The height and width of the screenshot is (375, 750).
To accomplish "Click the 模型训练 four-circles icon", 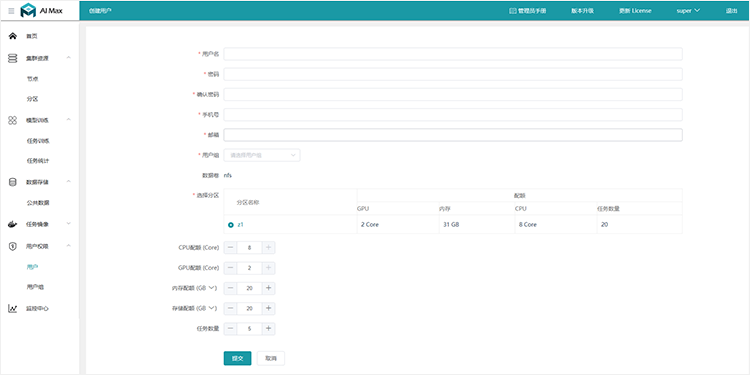I will 13,120.
